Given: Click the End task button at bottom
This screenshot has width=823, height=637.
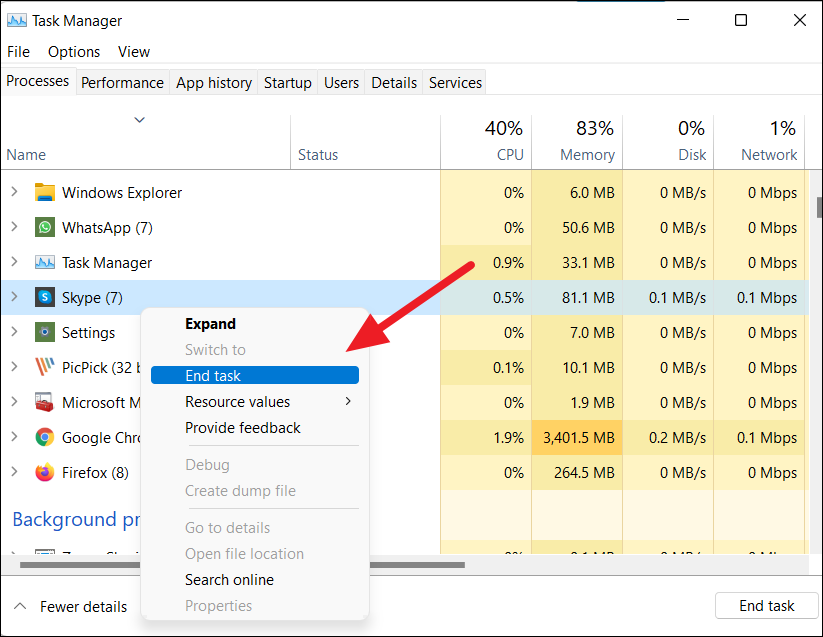Looking at the screenshot, I should tap(766, 606).
